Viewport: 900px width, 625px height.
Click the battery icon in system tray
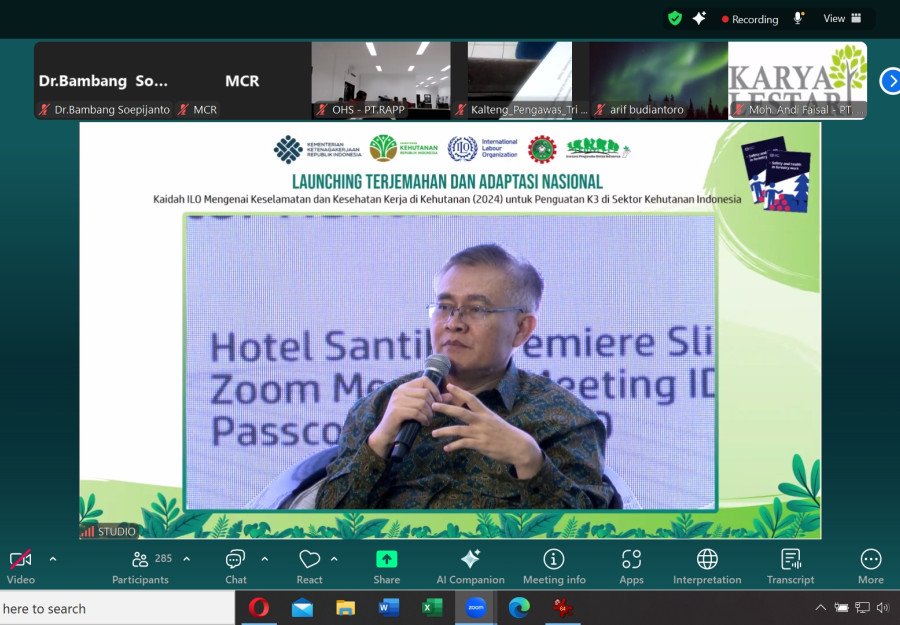(x=841, y=607)
